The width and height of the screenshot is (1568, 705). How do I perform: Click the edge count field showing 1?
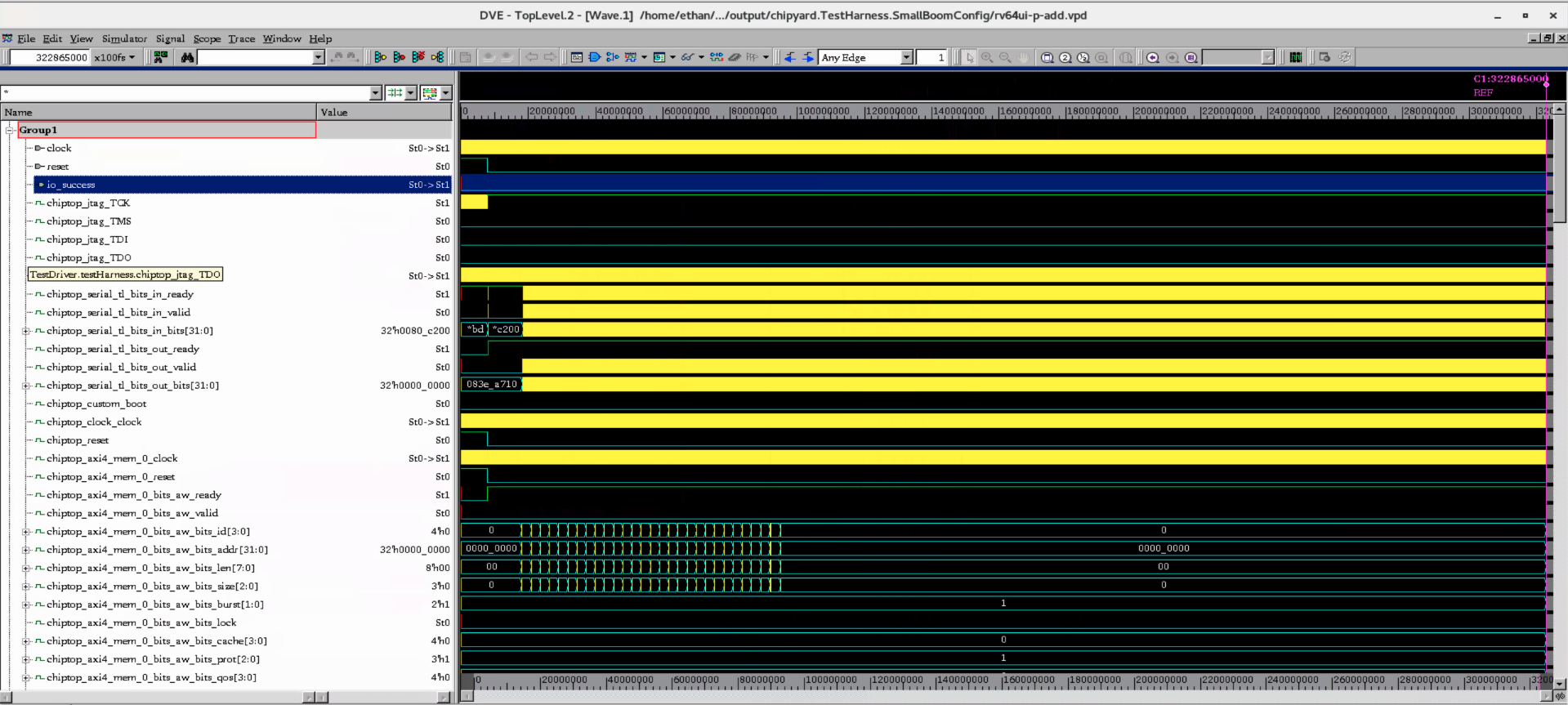(x=931, y=57)
